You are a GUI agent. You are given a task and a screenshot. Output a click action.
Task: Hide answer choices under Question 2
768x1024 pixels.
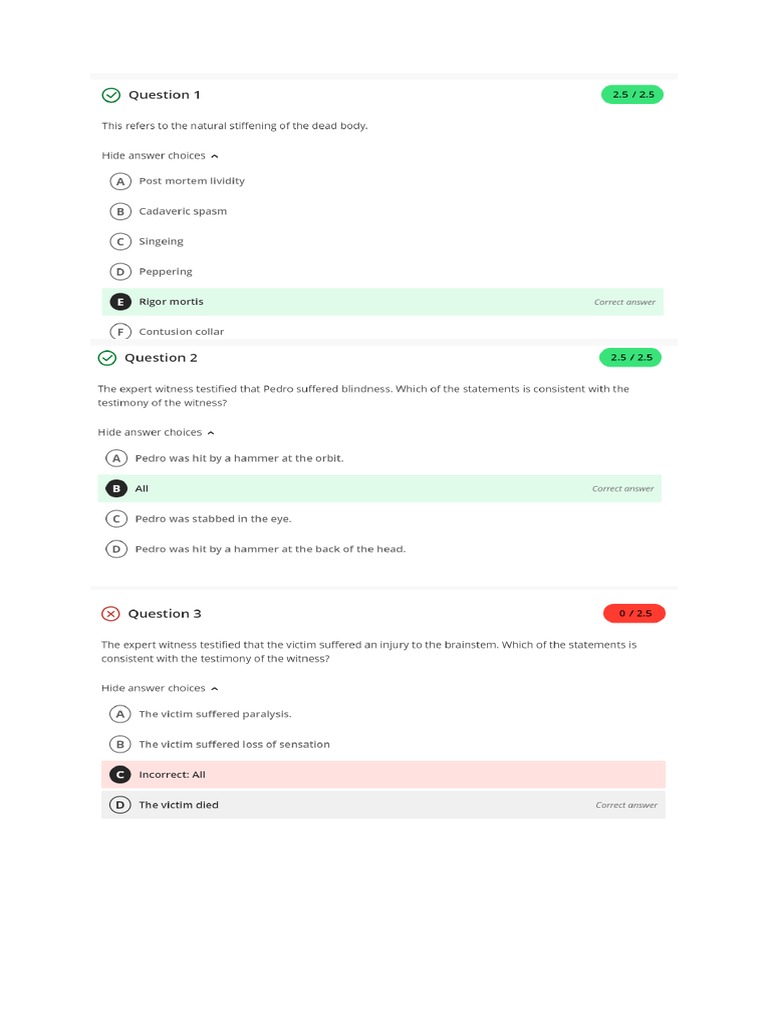coord(156,433)
